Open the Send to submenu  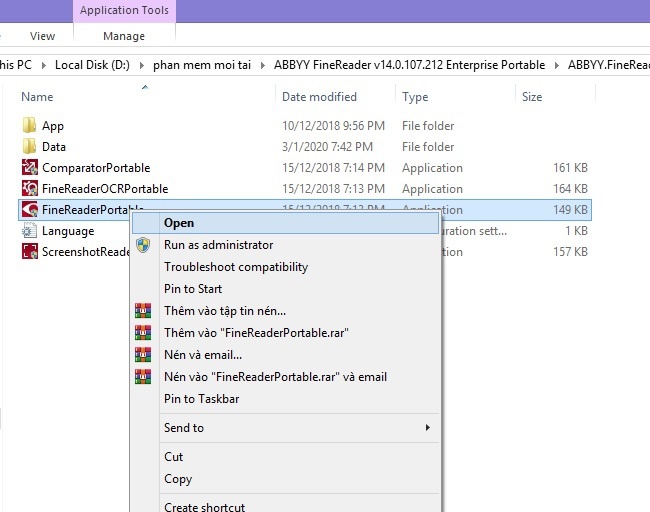click(285, 428)
